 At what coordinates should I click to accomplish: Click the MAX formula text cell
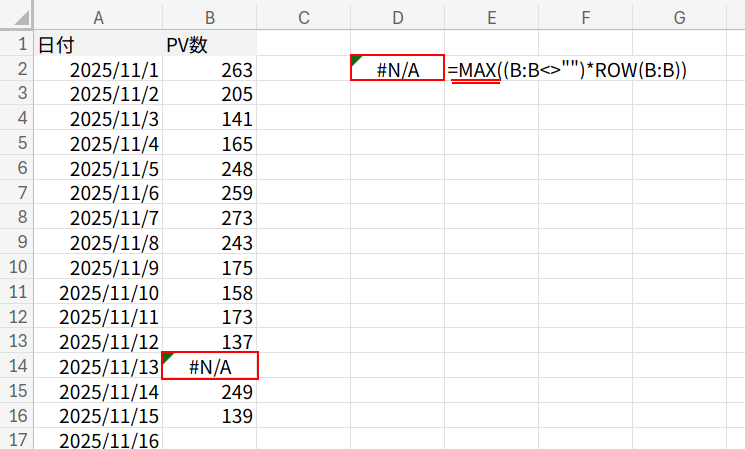[568, 70]
